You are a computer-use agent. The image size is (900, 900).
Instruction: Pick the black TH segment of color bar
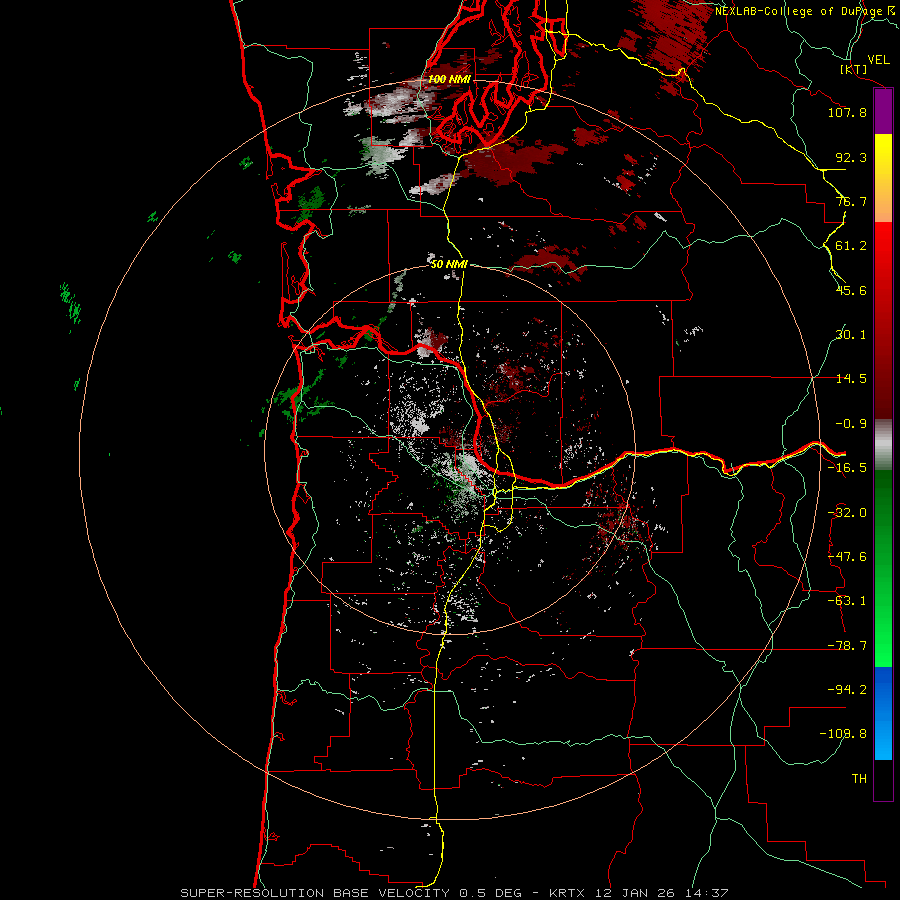(x=883, y=779)
